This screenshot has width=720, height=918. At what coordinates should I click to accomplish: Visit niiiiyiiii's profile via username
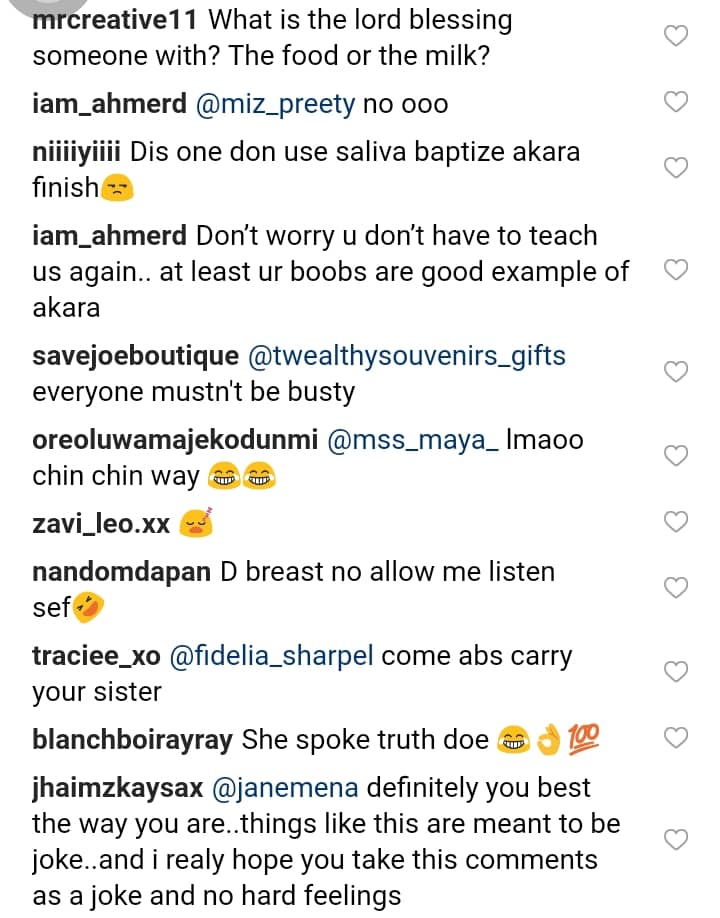[77, 153]
